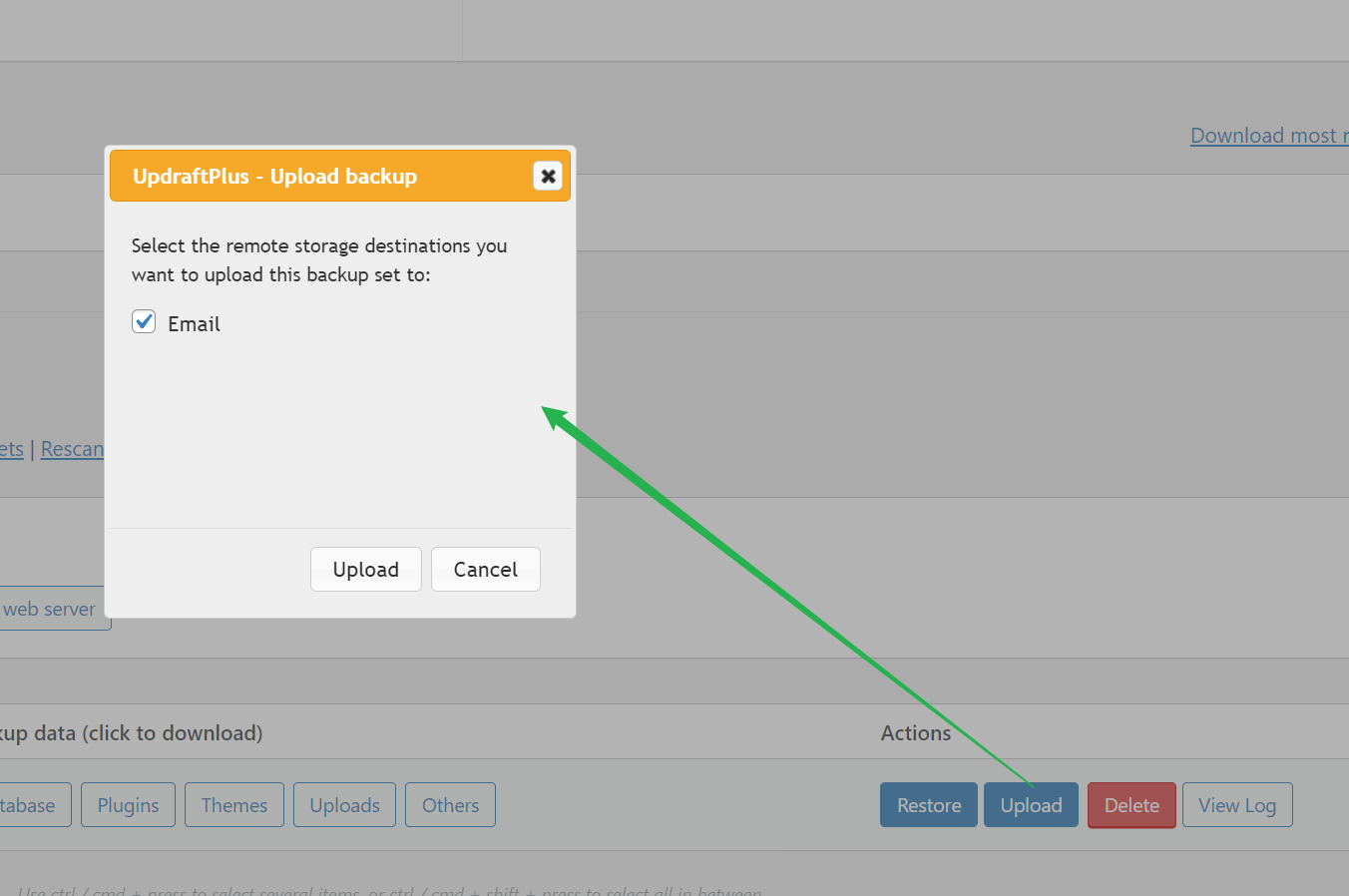Click the '(click to download)' header text

coord(172,733)
